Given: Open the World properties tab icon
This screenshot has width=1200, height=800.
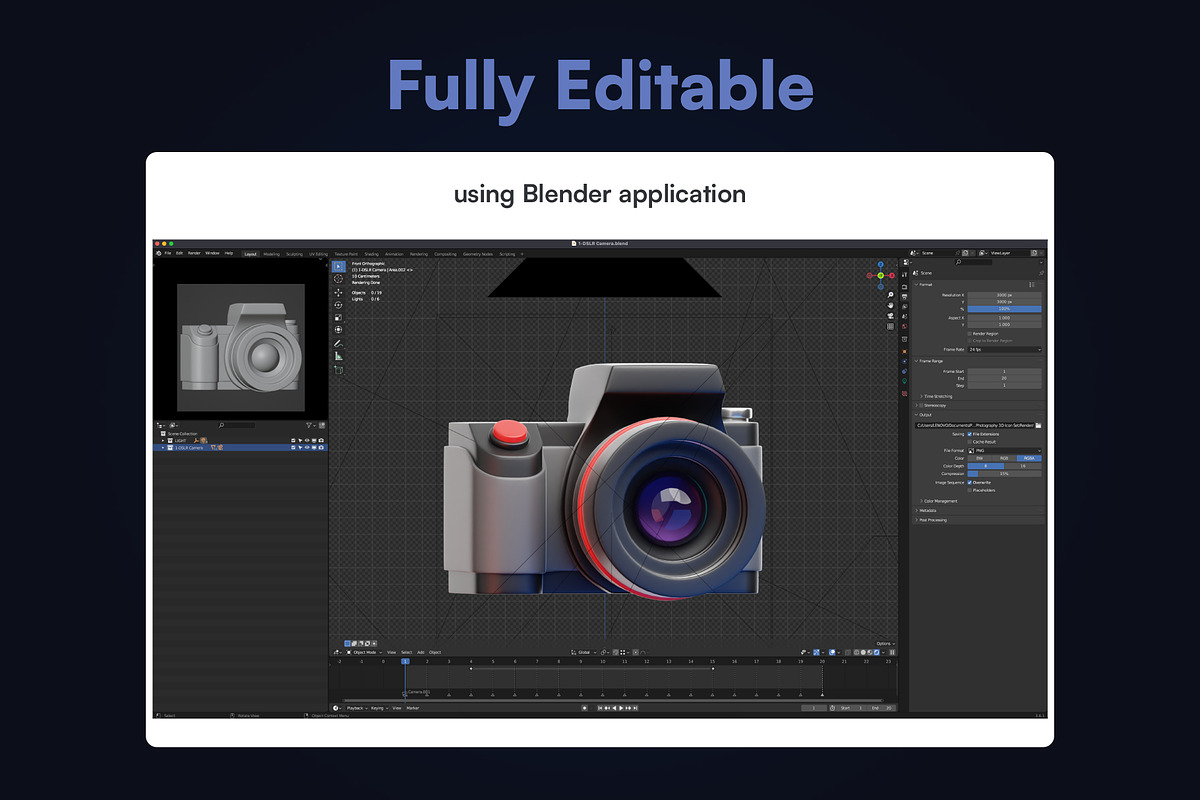Looking at the screenshot, I should coord(905,326).
